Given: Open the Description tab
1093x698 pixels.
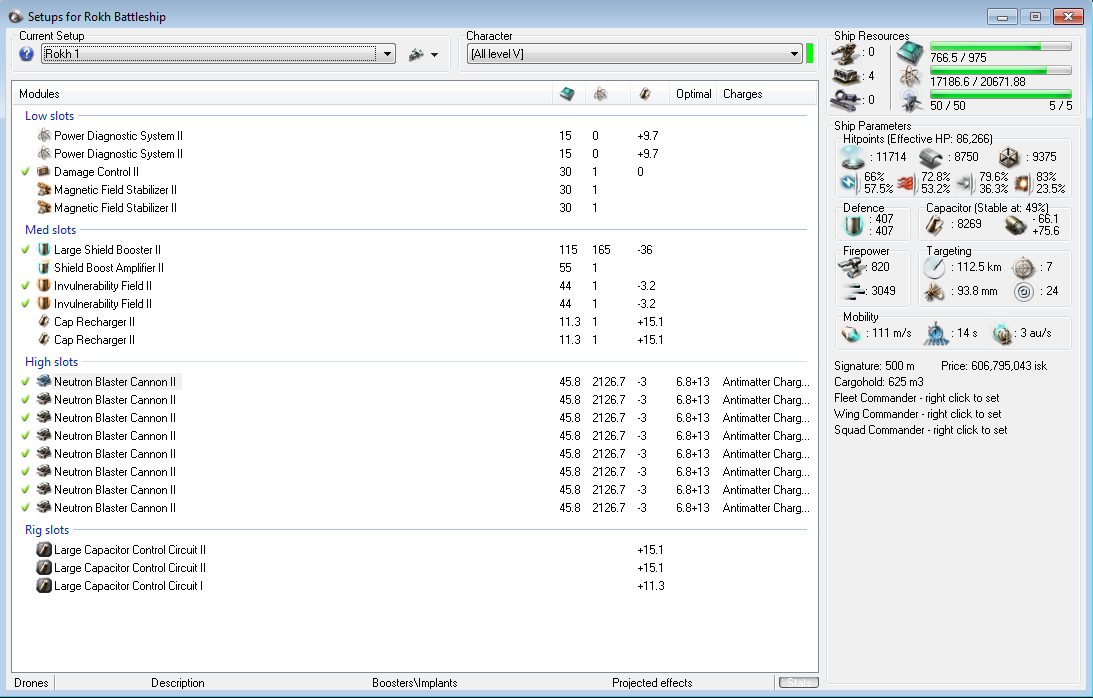Looking at the screenshot, I should click(178, 683).
